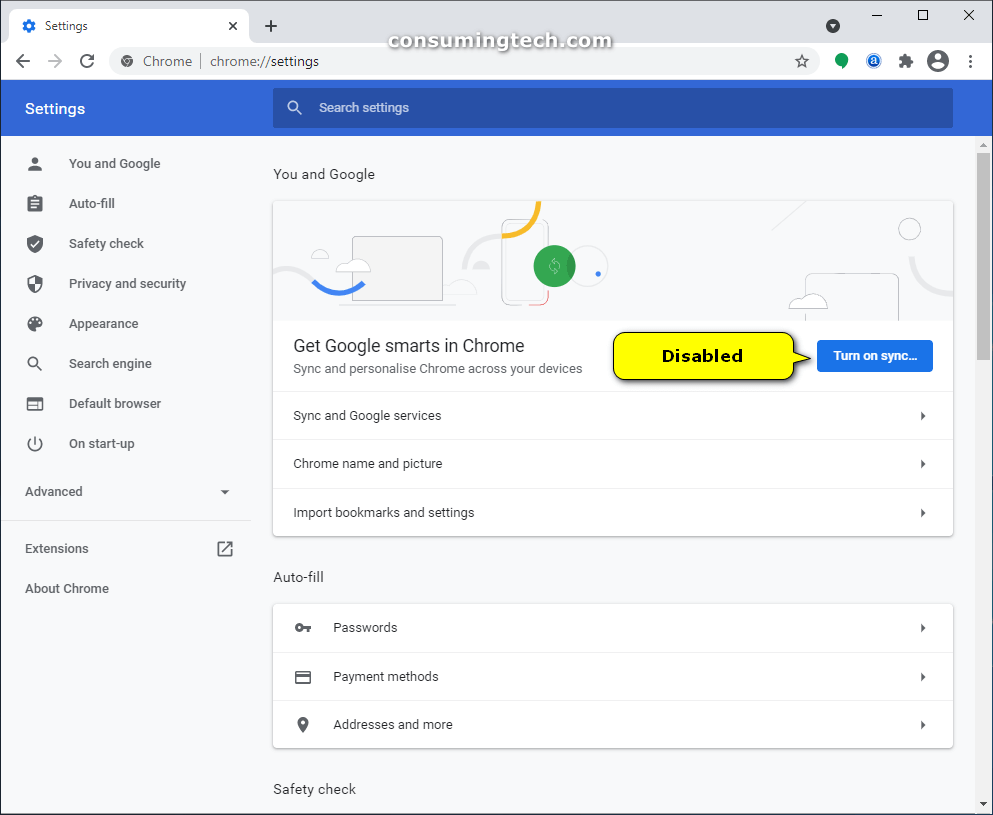Open Chrome three-dot menu
This screenshot has height=815, width=993.
tap(970, 61)
